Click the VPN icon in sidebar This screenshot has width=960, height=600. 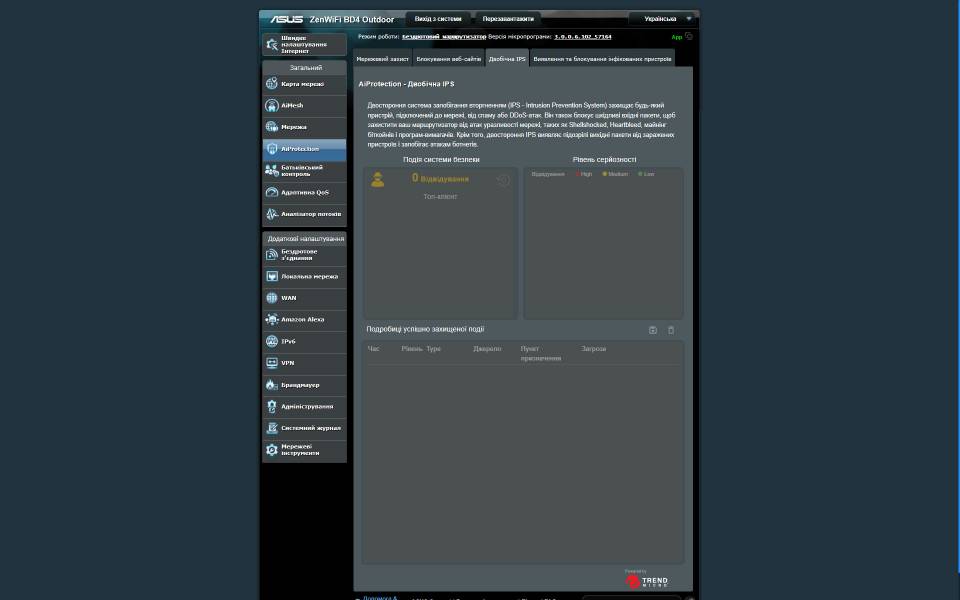[x=272, y=363]
